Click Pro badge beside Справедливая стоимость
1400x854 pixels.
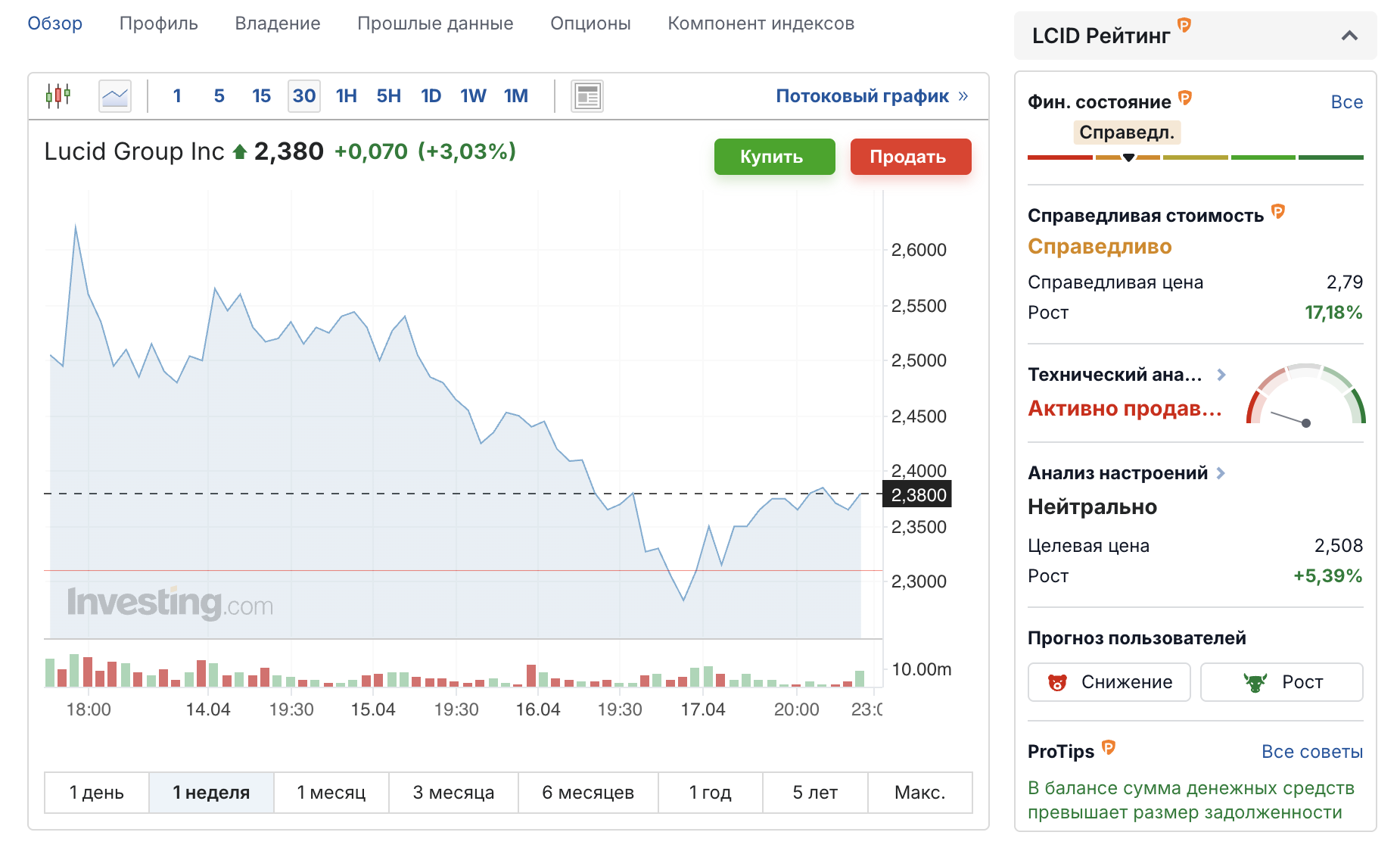[x=1278, y=211]
